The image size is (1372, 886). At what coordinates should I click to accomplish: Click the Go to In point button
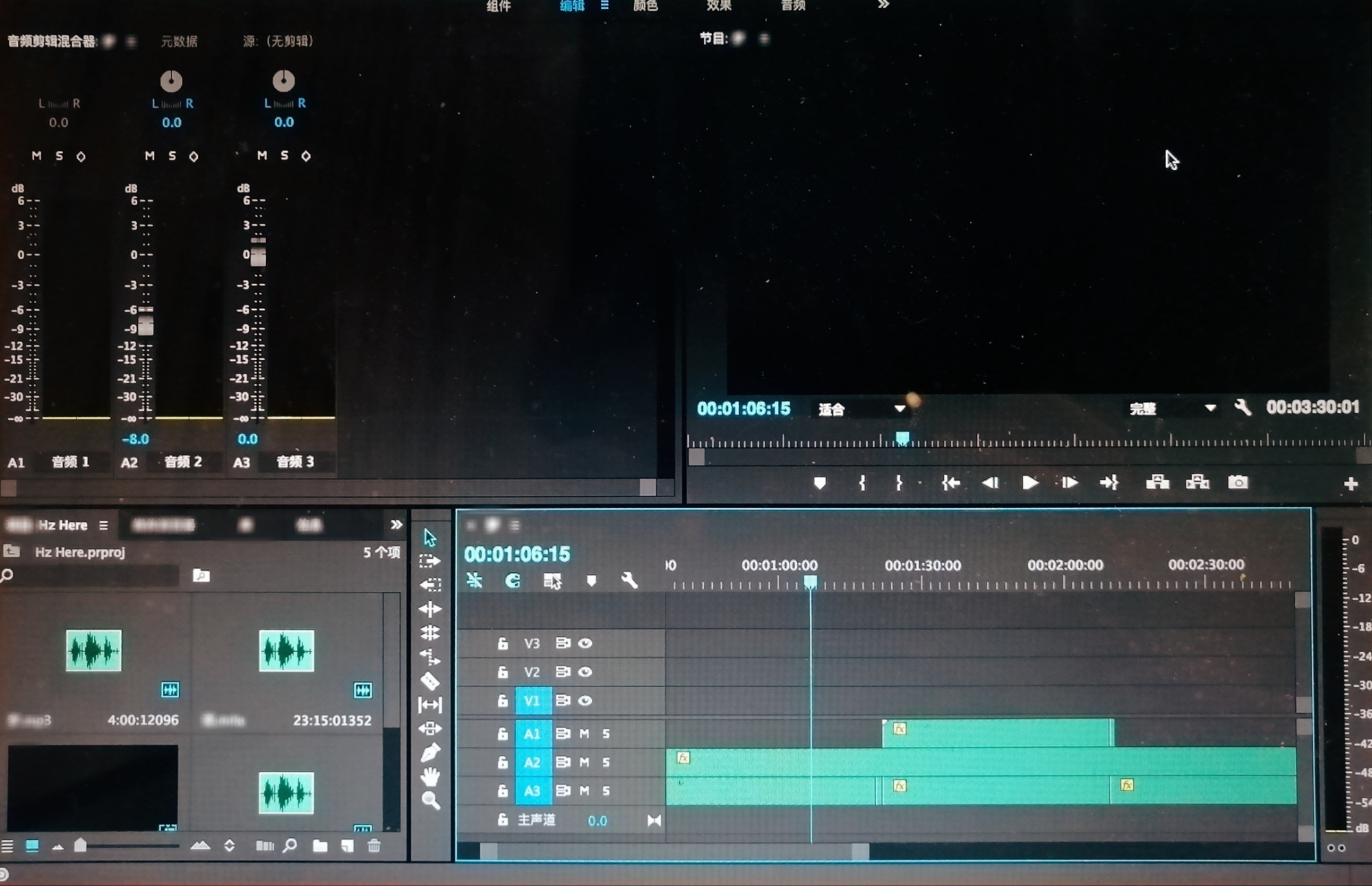[x=950, y=483]
